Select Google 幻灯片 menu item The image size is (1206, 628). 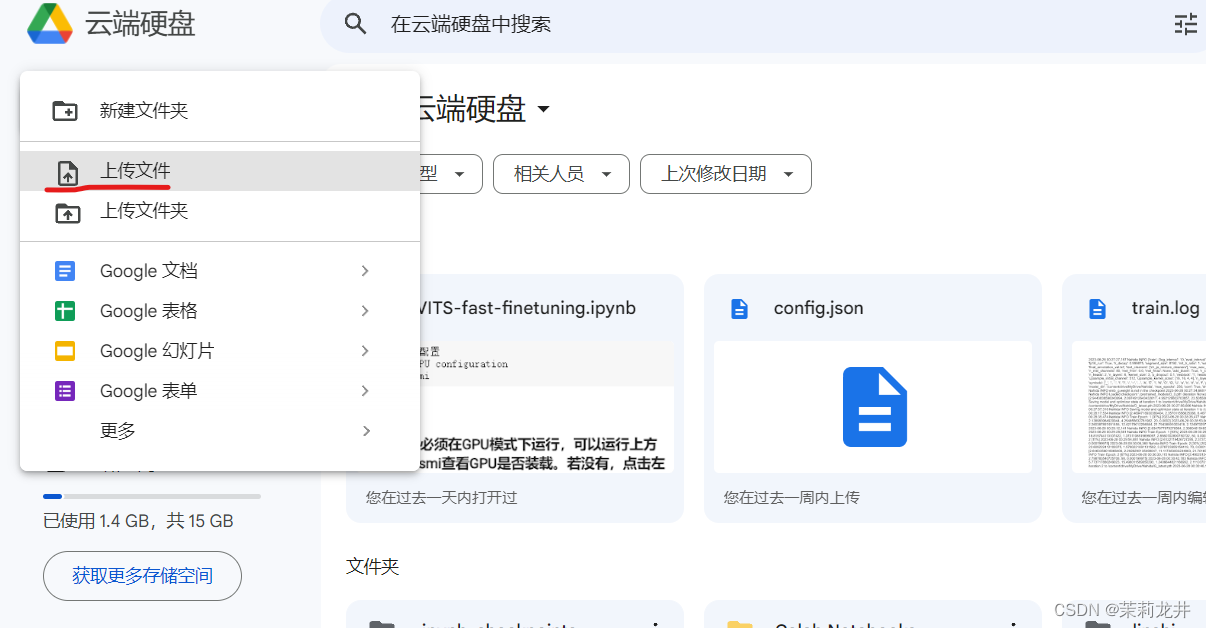tap(220, 351)
